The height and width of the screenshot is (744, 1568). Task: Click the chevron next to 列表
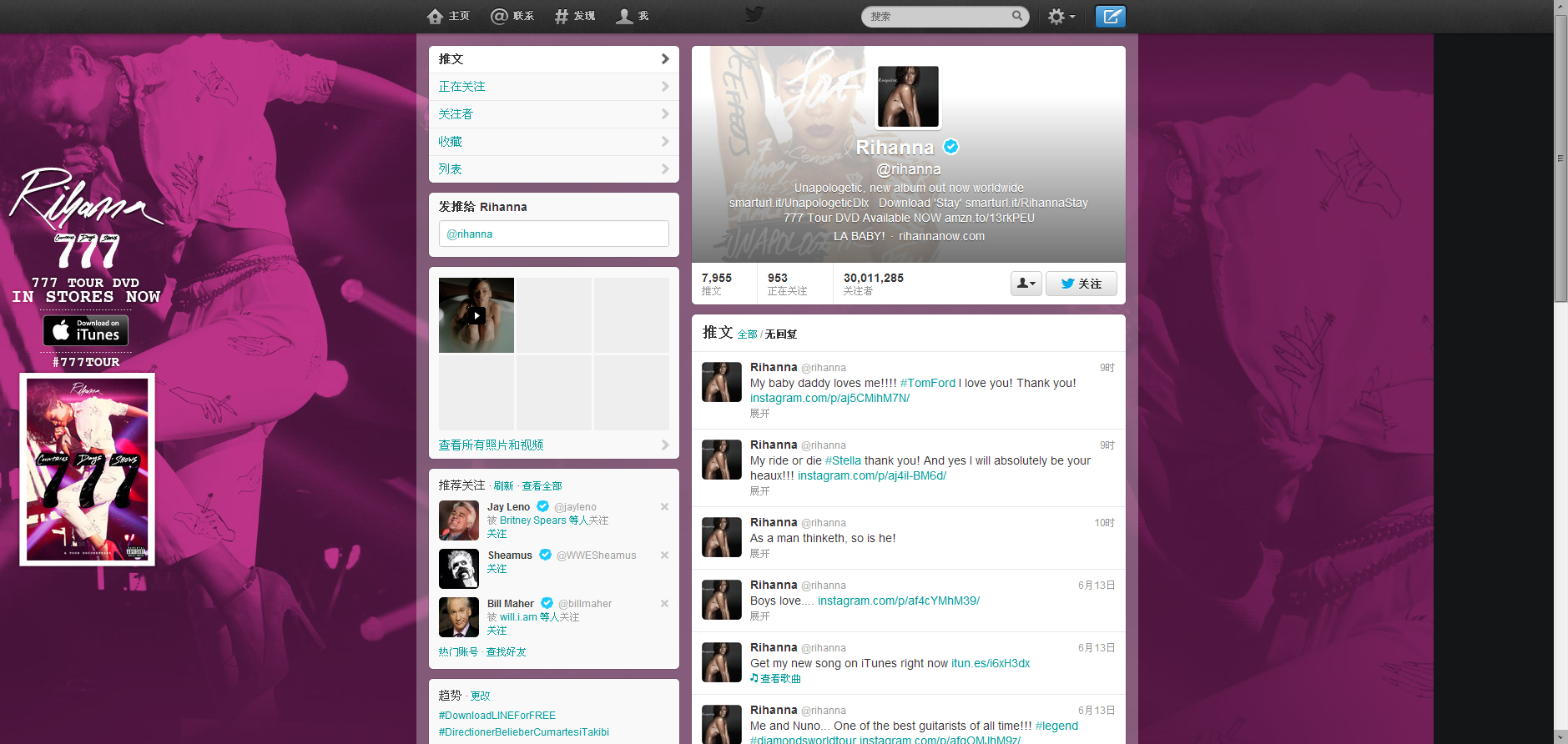665,169
